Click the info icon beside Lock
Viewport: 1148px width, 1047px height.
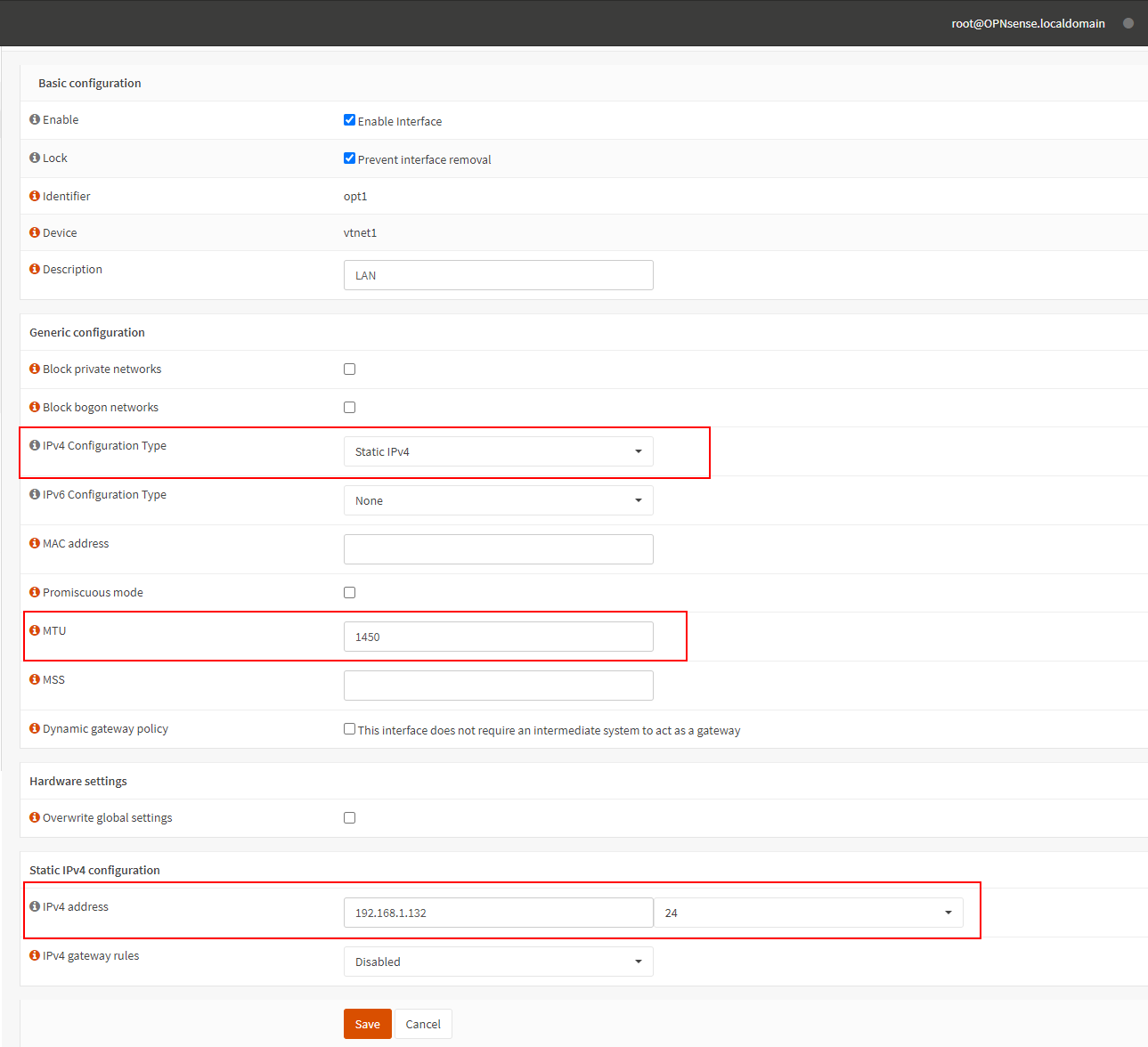click(35, 158)
